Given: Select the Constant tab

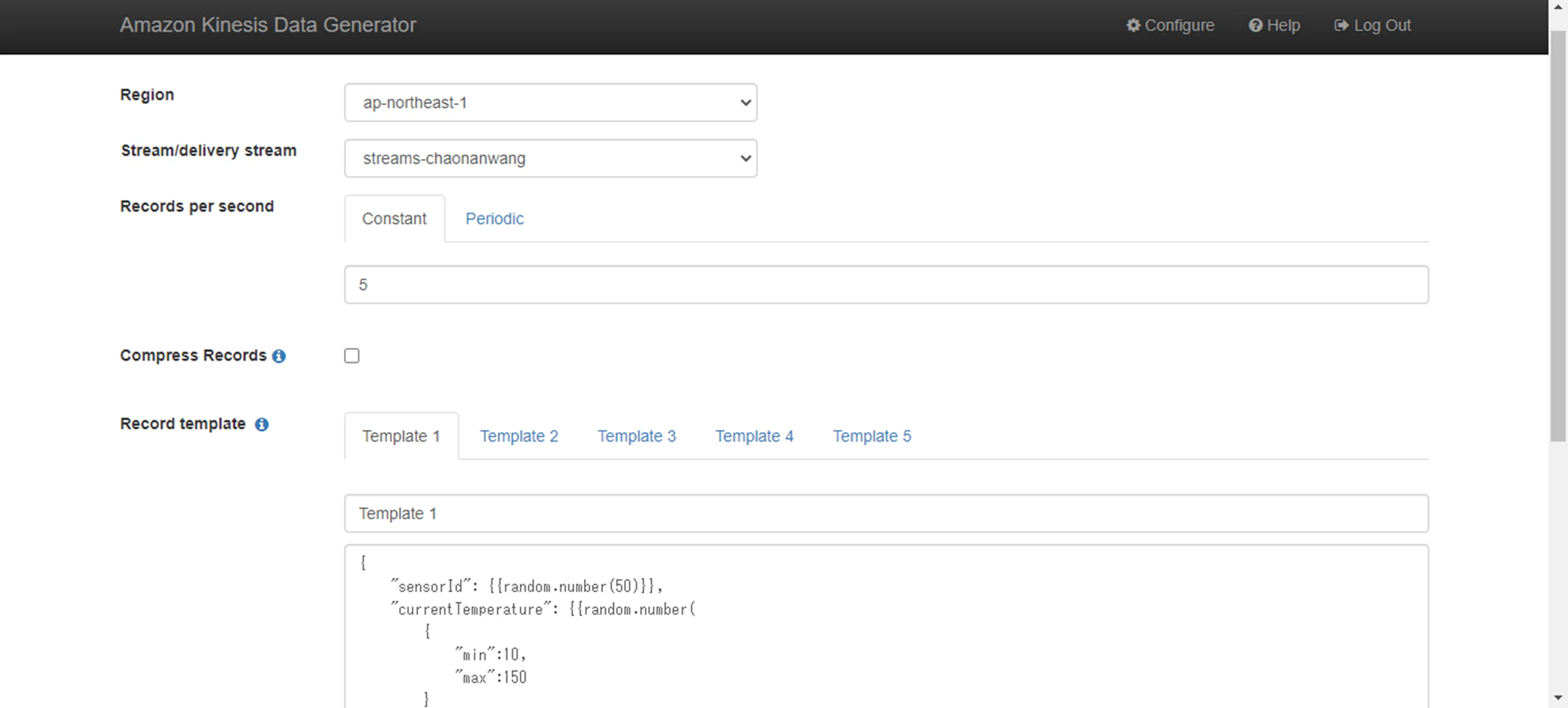Looking at the screenshot, I should [x=394, y=218].
